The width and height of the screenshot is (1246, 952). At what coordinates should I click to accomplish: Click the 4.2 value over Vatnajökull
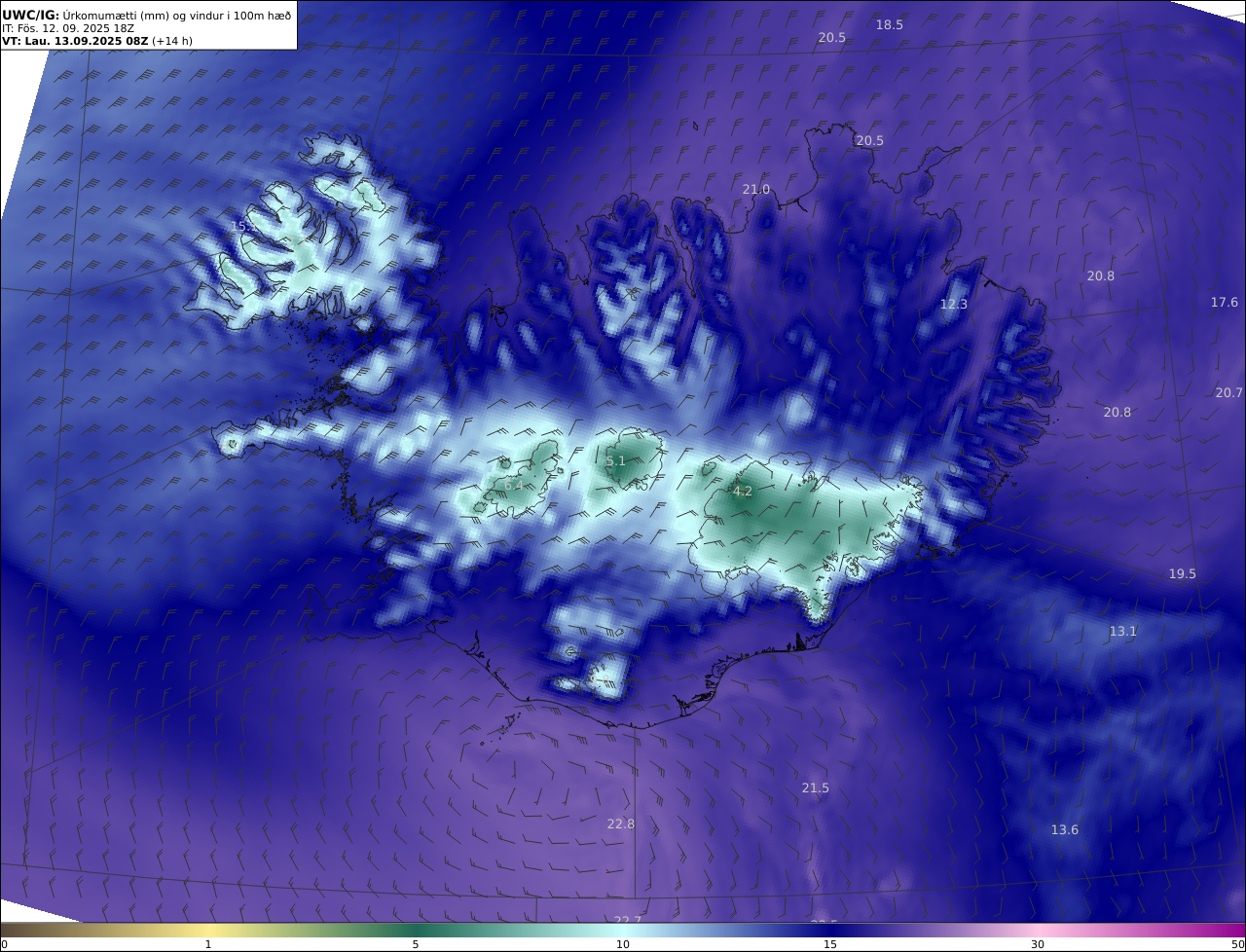[743, 492]
